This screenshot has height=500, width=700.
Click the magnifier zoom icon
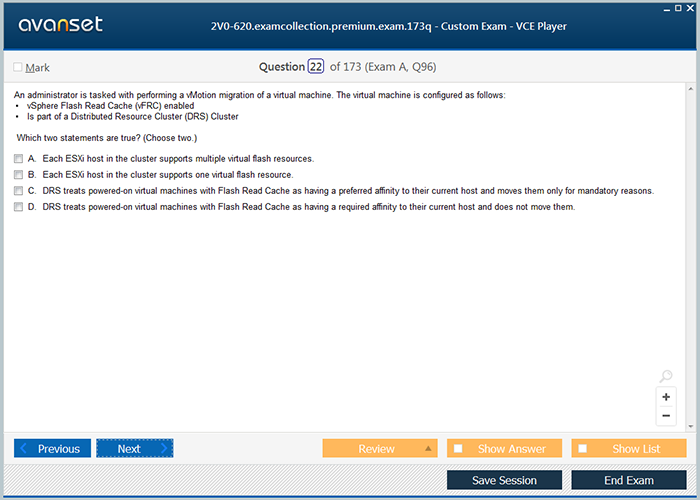click(666, 376)
